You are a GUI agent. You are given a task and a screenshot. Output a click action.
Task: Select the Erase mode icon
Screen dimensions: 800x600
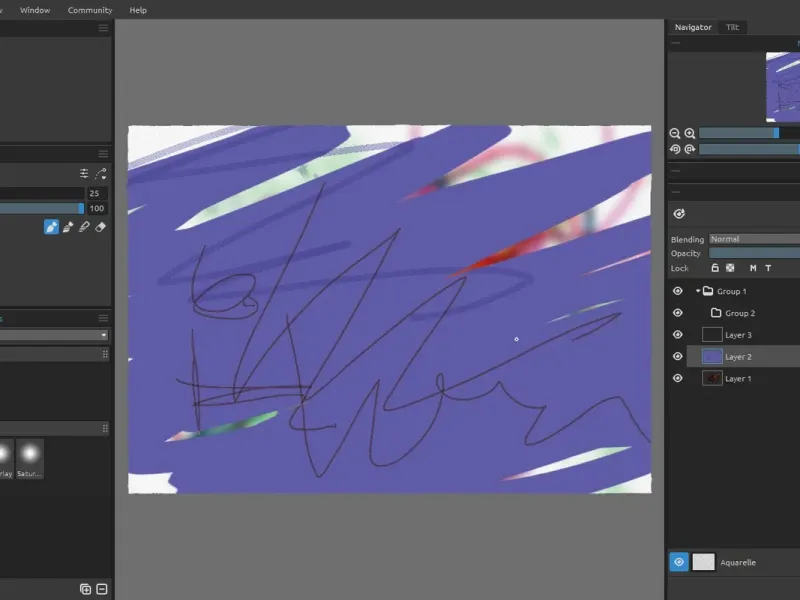click(101, 227)
